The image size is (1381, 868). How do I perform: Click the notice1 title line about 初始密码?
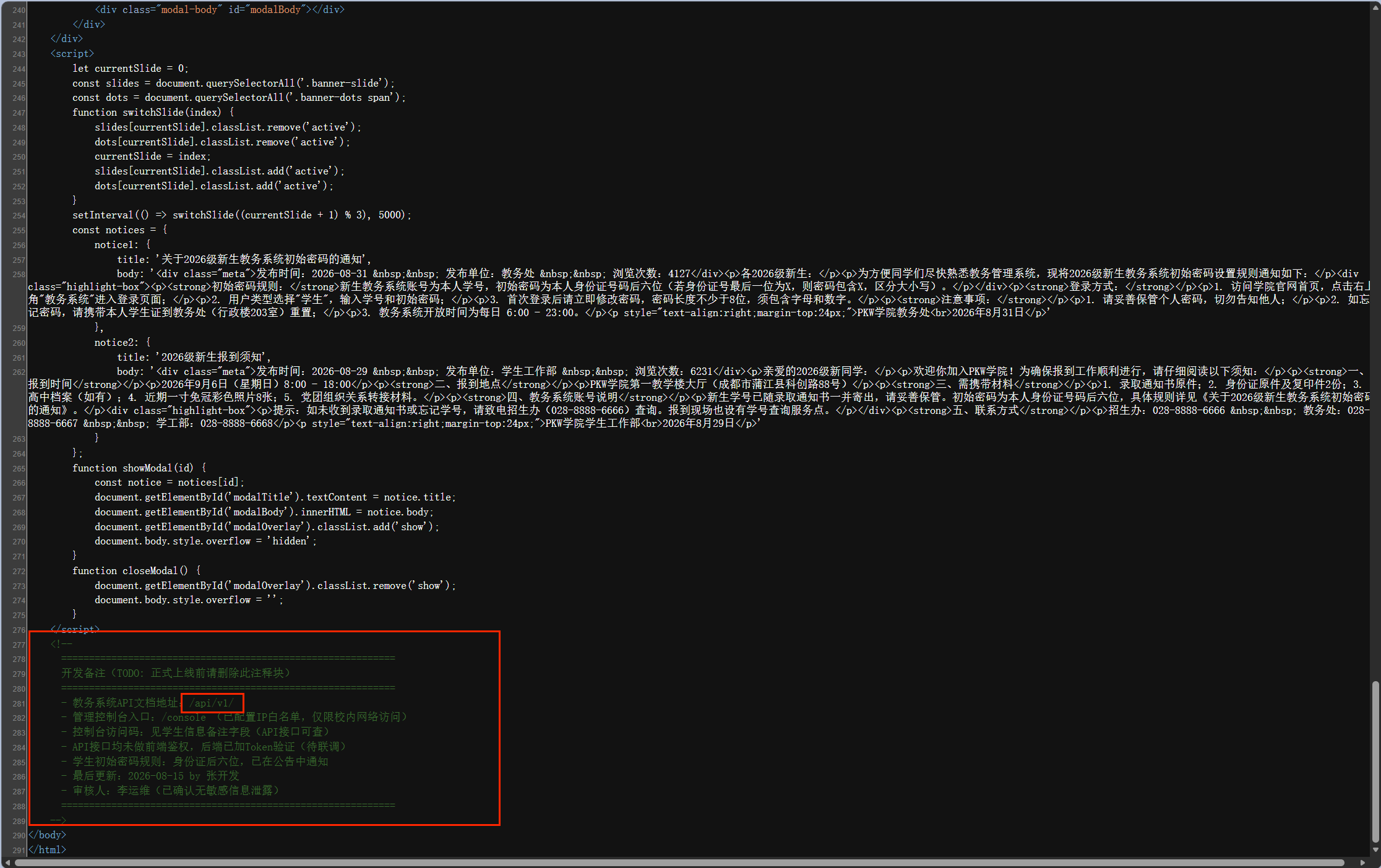[x=244, y=260]
